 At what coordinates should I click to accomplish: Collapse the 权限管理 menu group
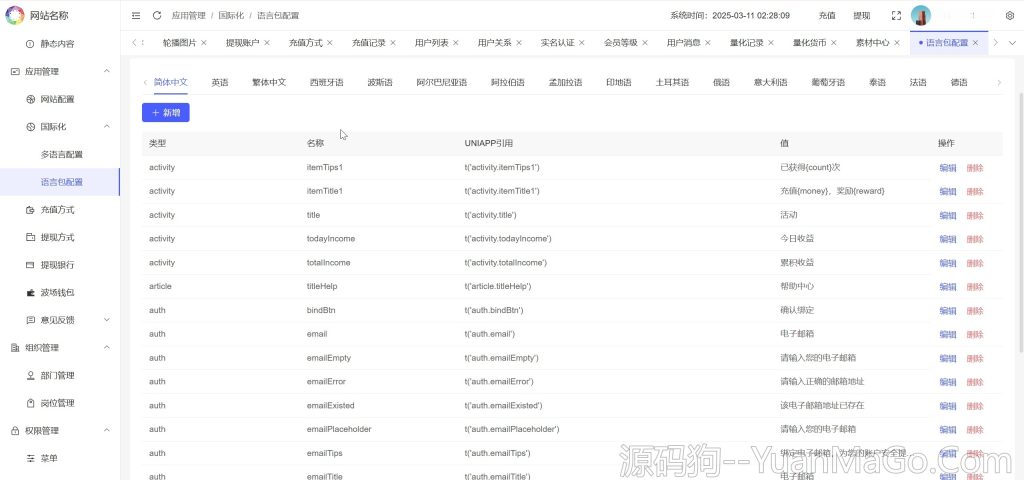107,430
